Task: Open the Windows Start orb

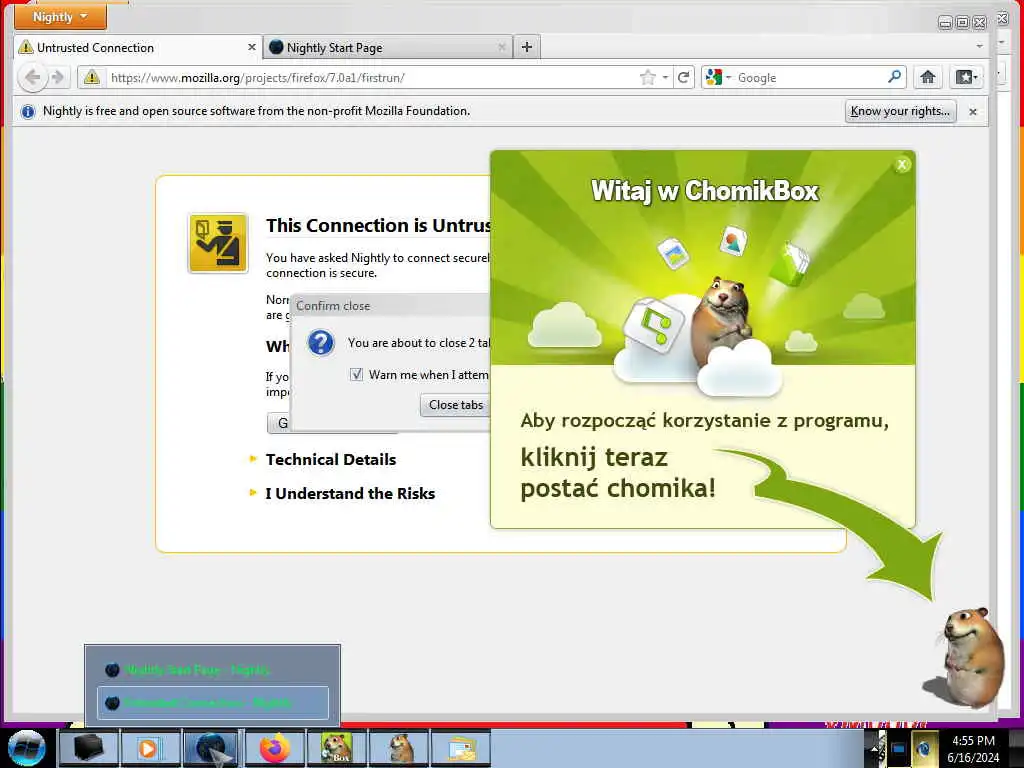Action: point(27,748)
